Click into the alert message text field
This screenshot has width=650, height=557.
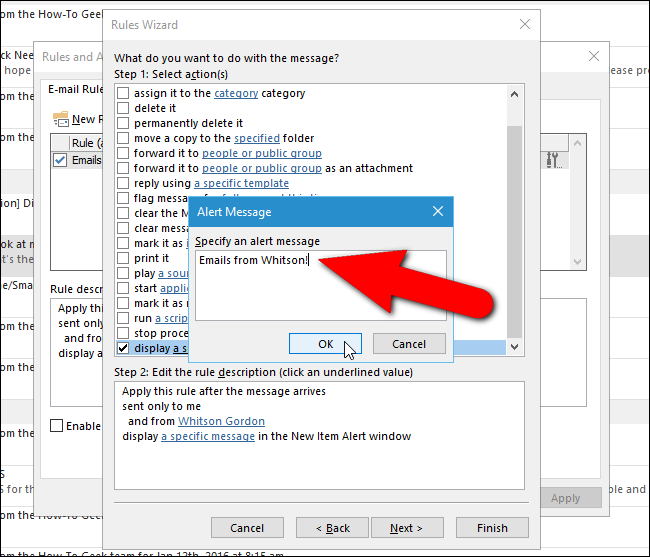pyautogui.click(x=321, y=285)
